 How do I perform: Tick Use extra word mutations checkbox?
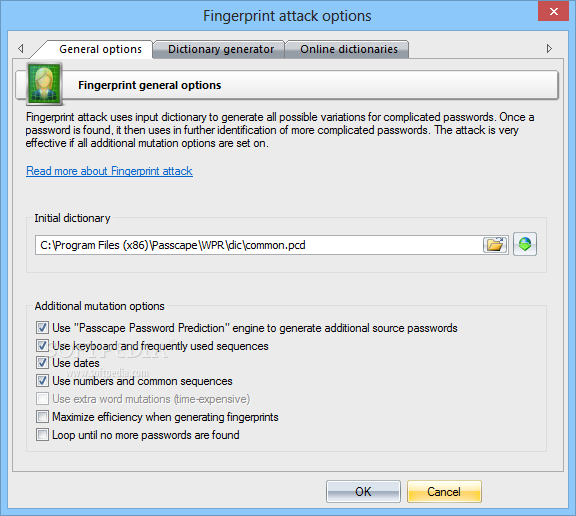coord(42,399)
